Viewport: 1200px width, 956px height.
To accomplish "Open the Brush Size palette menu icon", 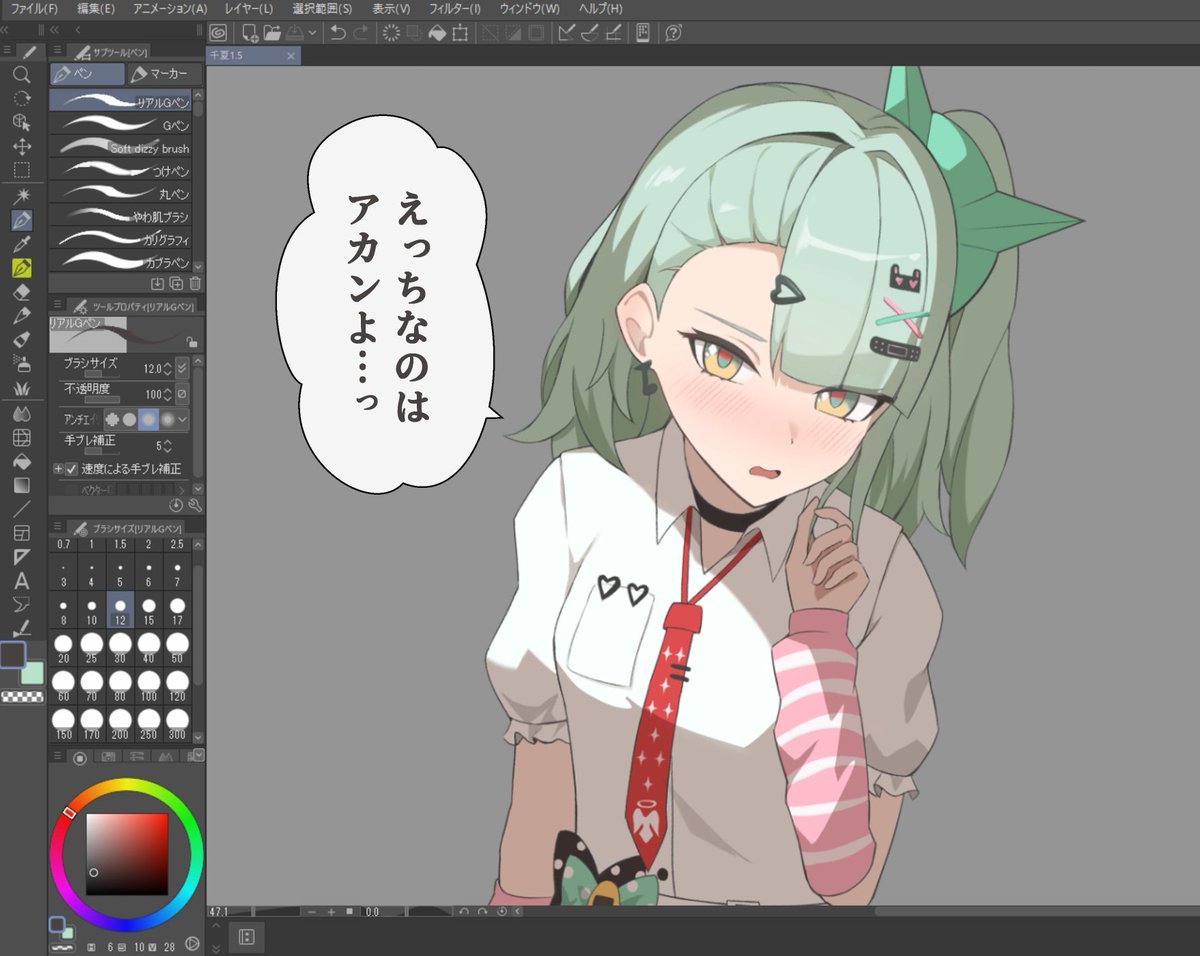I will [57, 526].
